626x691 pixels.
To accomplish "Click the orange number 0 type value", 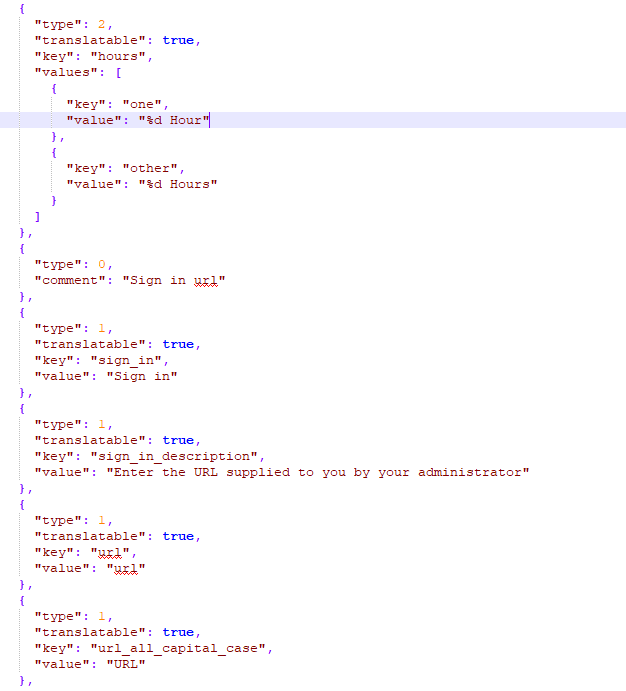I will tap(102, 264).
